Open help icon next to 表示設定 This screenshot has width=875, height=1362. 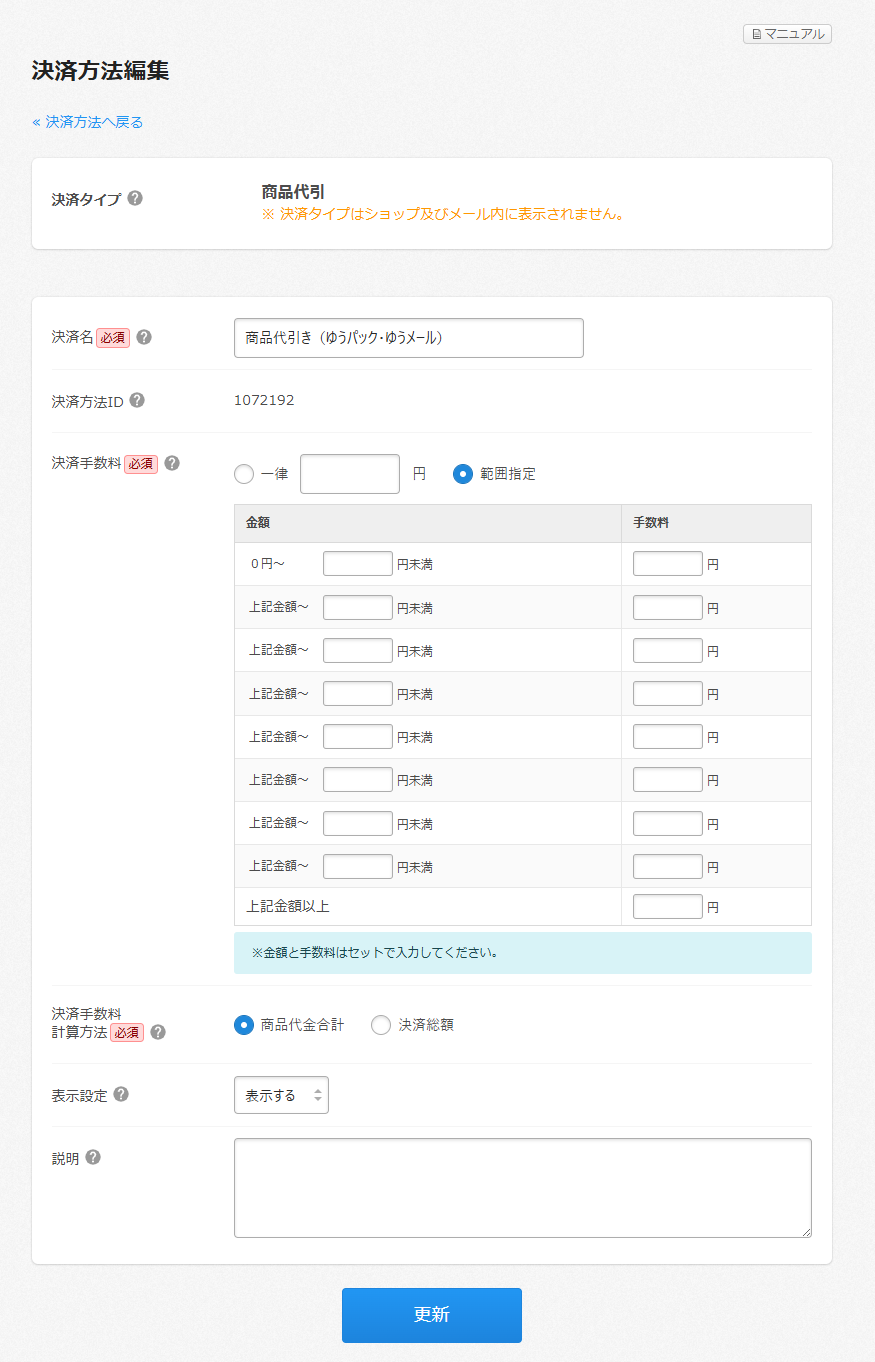121,1094
